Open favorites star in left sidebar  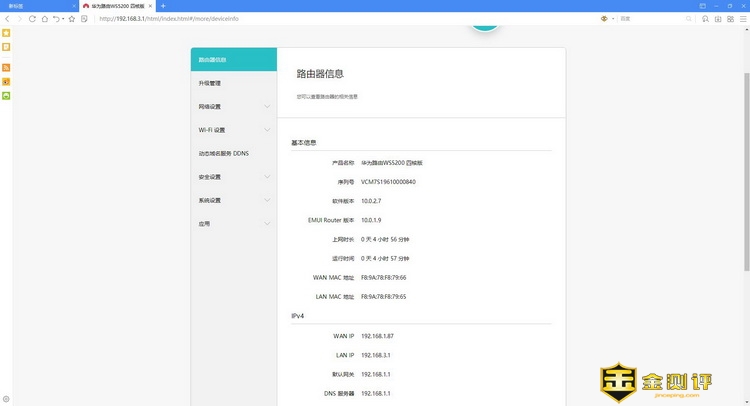click(x=6, y=33)
